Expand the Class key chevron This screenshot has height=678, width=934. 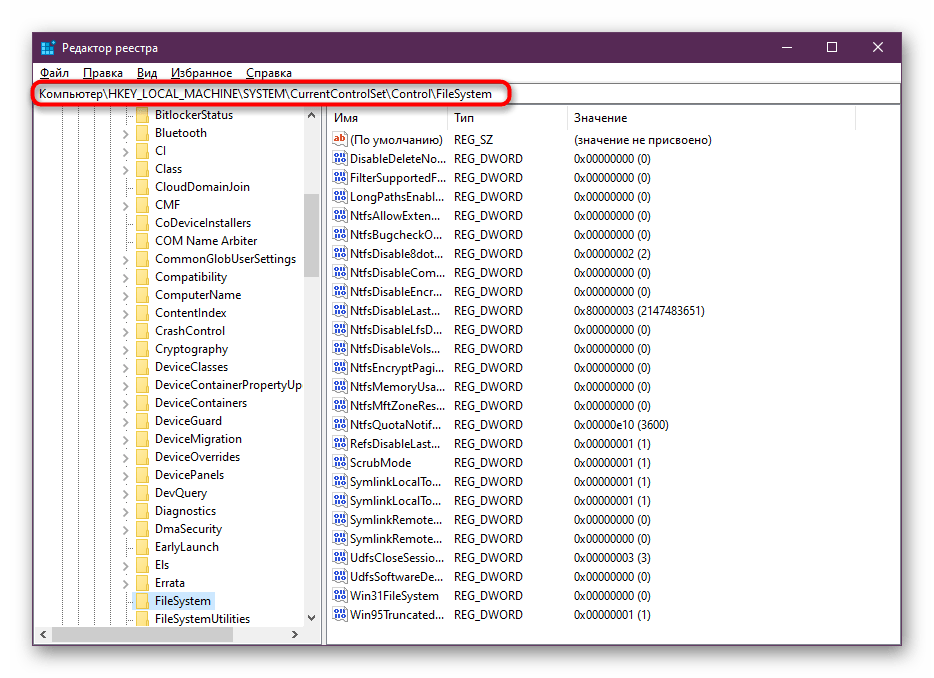coord(125,169)
